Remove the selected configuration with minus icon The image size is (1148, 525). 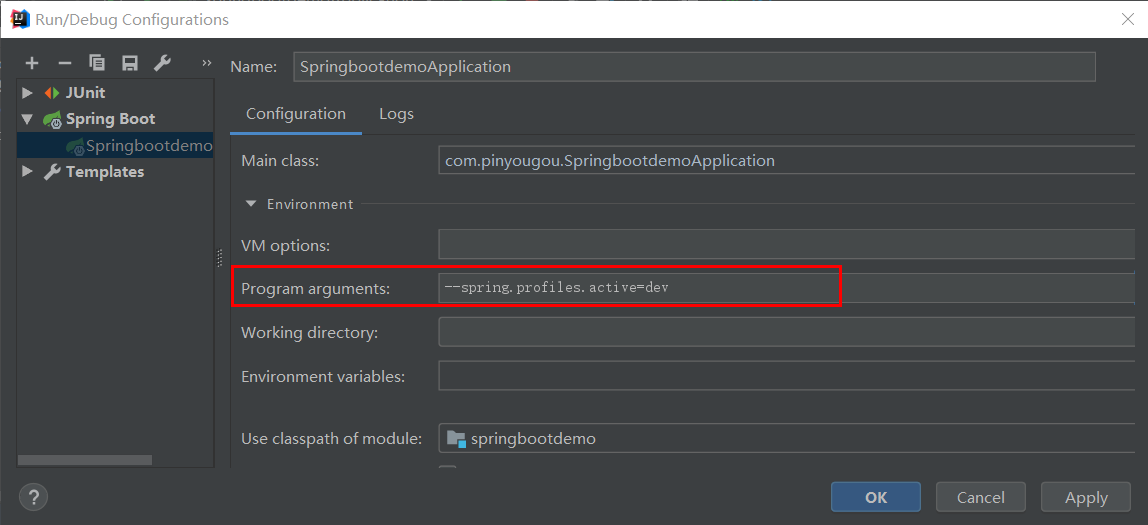pyautogui.click(x=64, y=63)
